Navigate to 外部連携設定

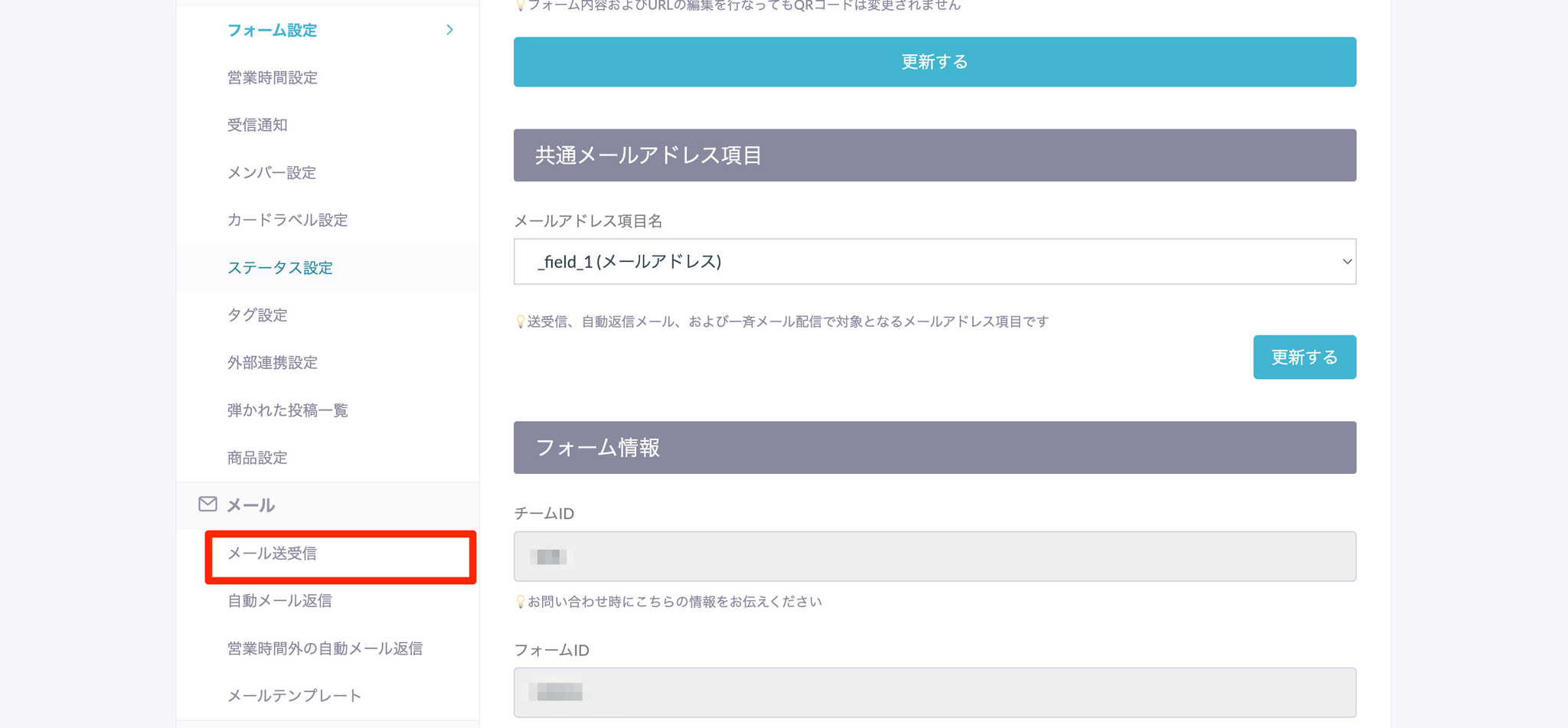tap(272, 362)
